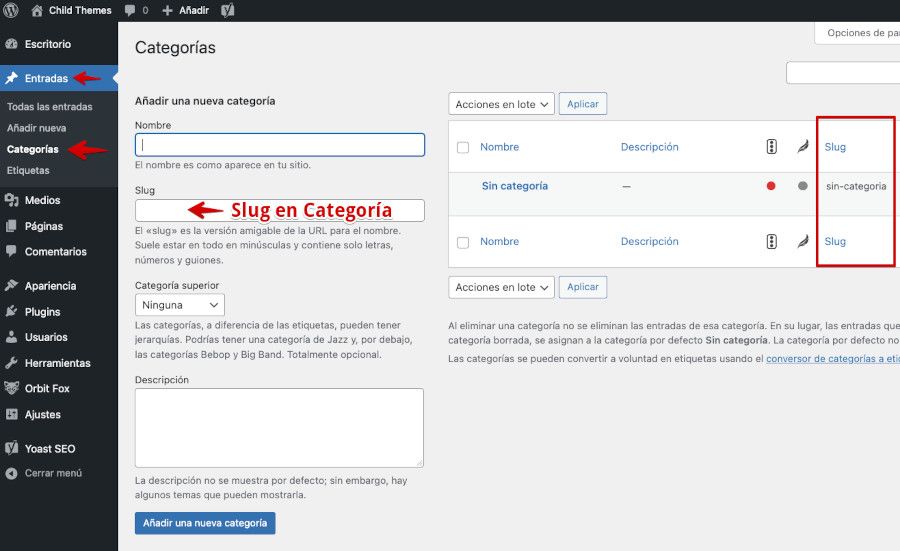Open Medios menu label
The image size is (900, 551).
click(42, 200)
